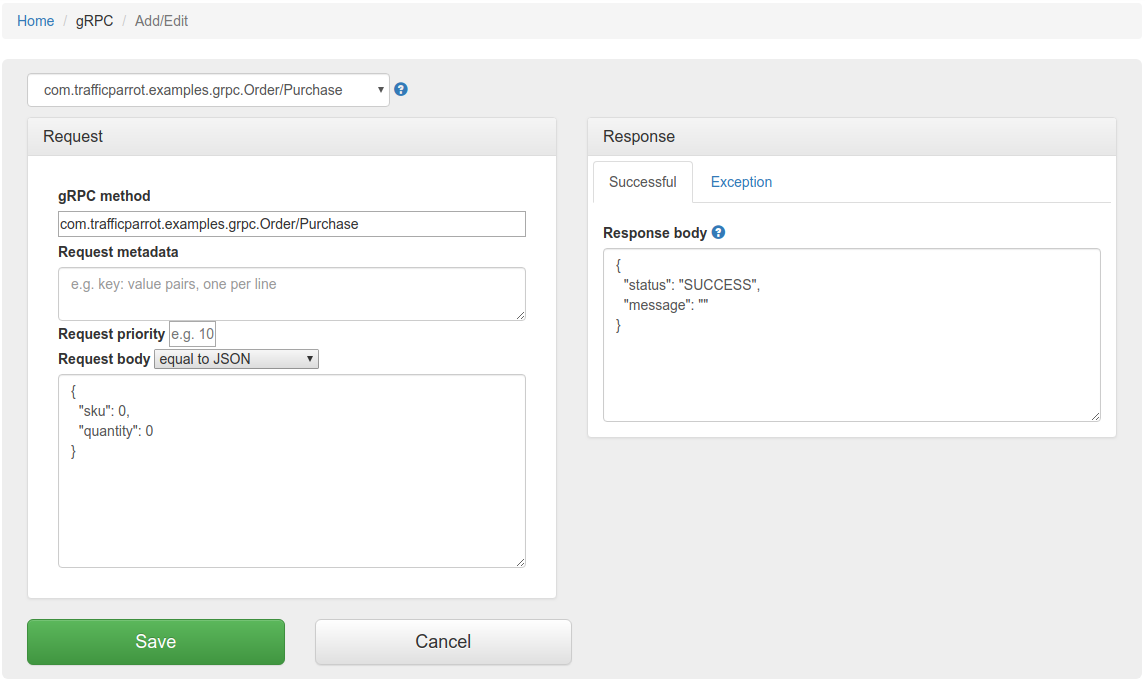The height and width of the screenshot is (681, 1145).
Task: Click the Add/Edit breadcrumb item
Action: pos(161,21)
